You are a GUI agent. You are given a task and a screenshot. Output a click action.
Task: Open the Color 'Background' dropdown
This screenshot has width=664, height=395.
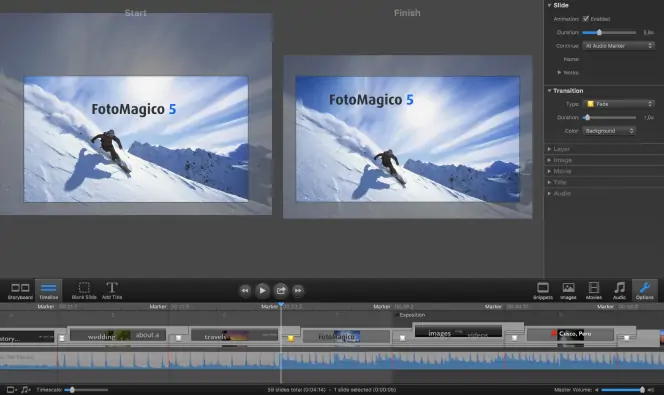(609, 131)
